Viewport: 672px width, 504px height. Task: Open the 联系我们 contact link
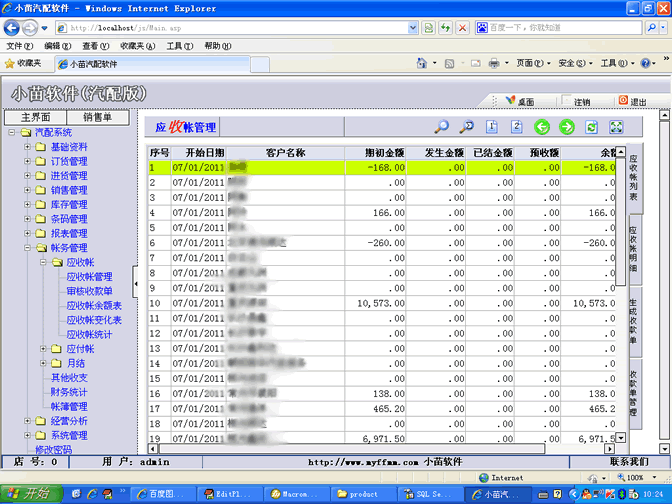click(x=629, y=462)
